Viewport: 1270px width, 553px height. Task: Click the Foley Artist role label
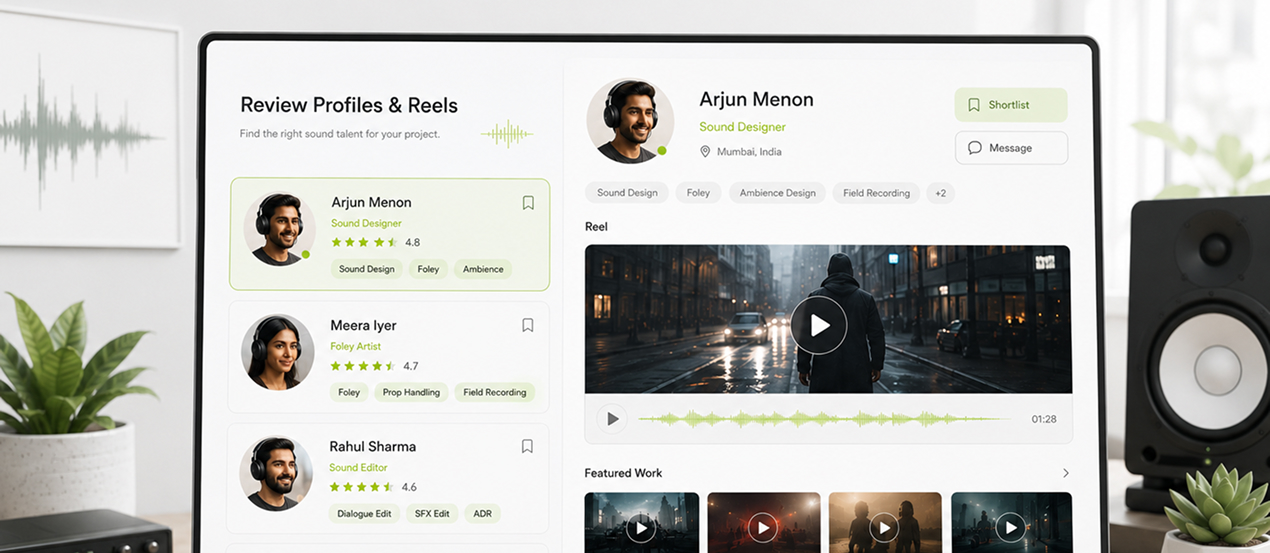point(356,346)
